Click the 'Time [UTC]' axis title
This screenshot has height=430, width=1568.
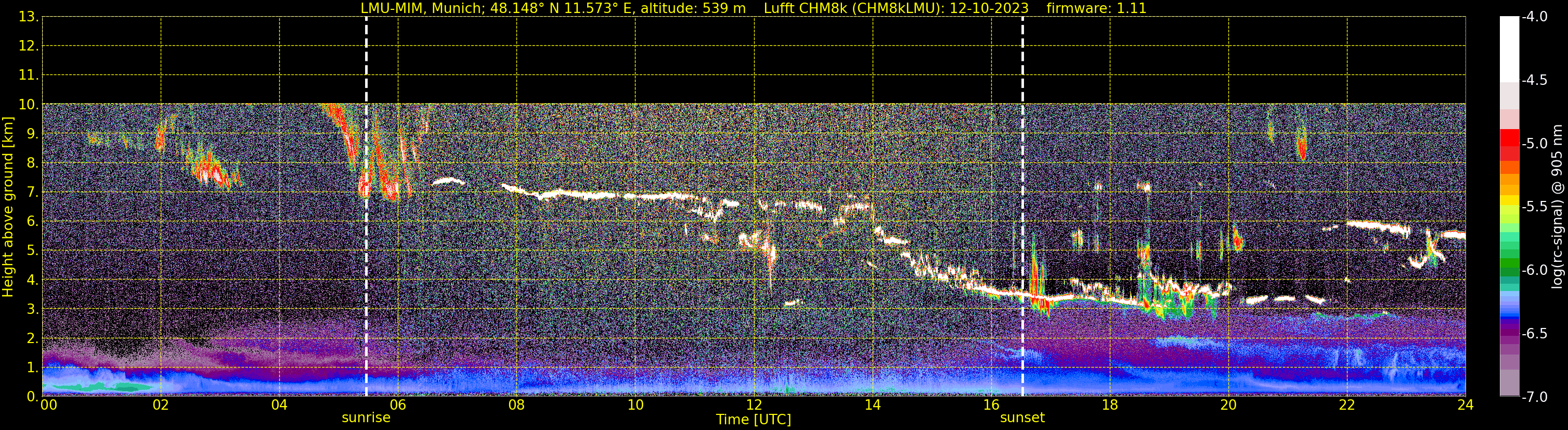[x=754, y=420]
